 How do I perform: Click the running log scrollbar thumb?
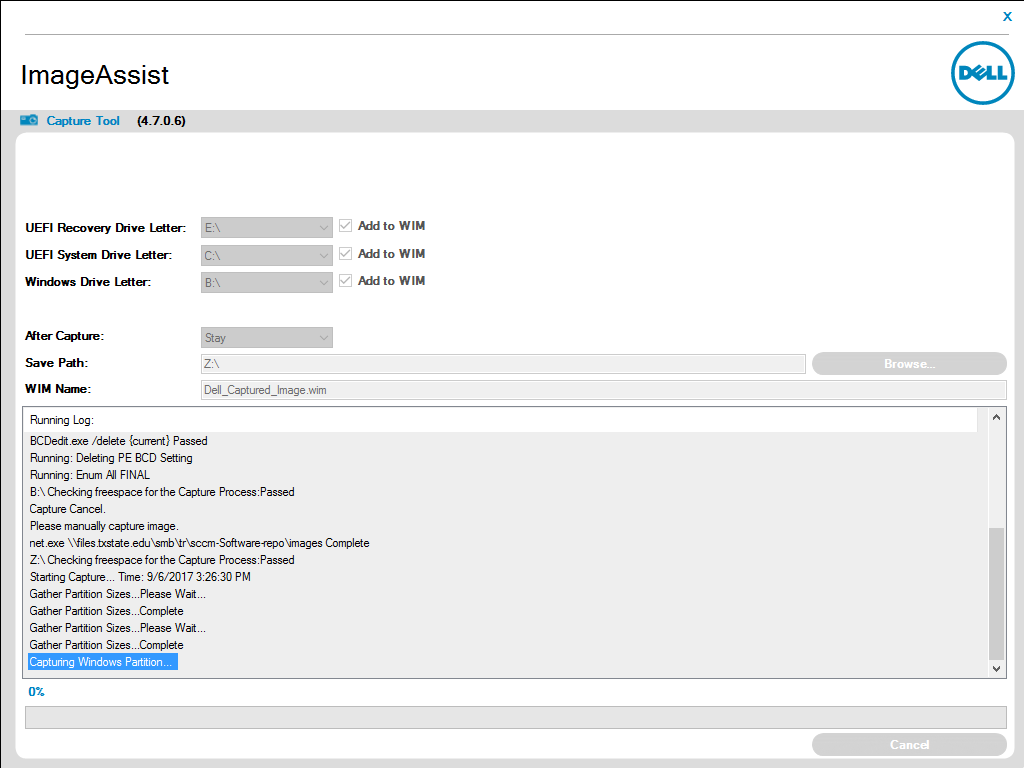pyautogui.click(x=996, y=593)
